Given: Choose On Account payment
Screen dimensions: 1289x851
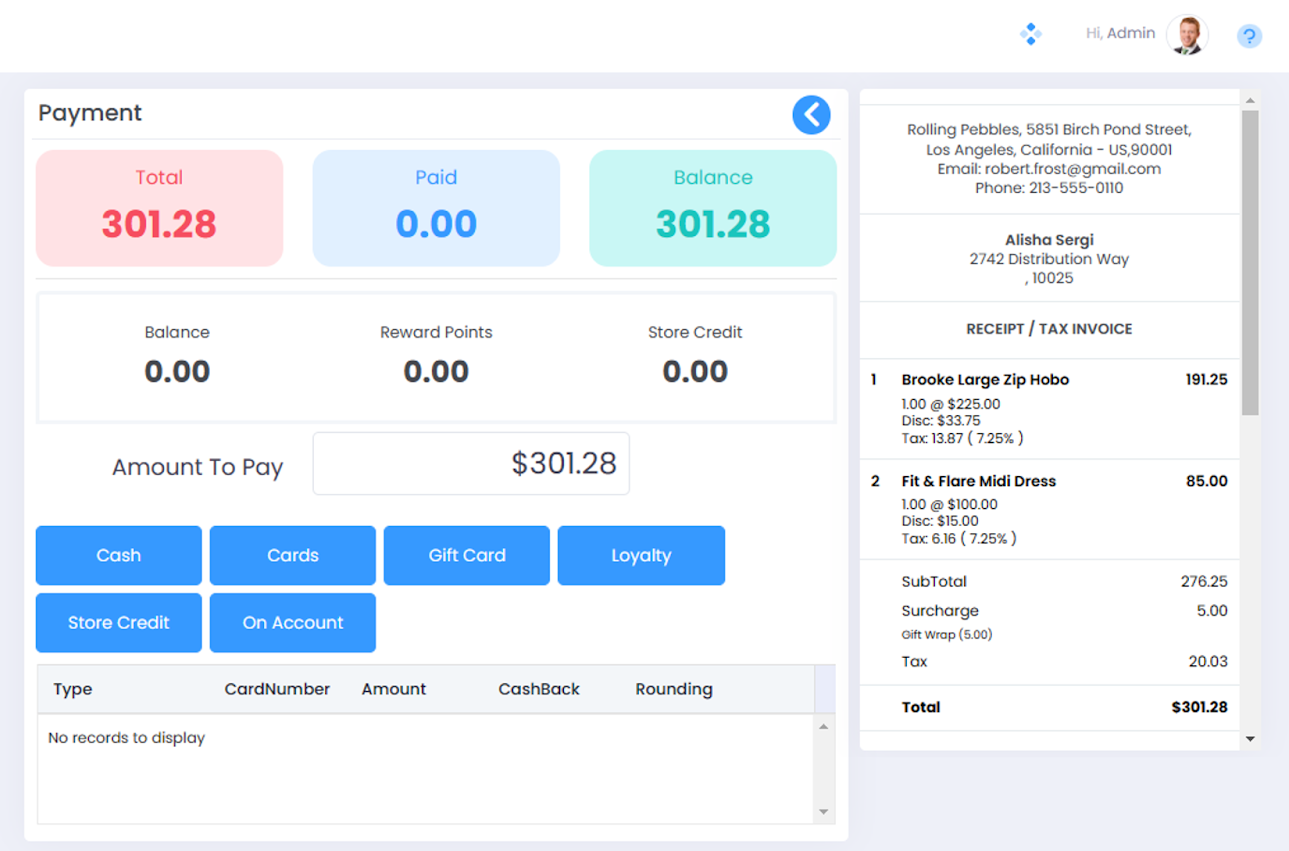Looking at the screenshot, I should [x=293, y=622].
